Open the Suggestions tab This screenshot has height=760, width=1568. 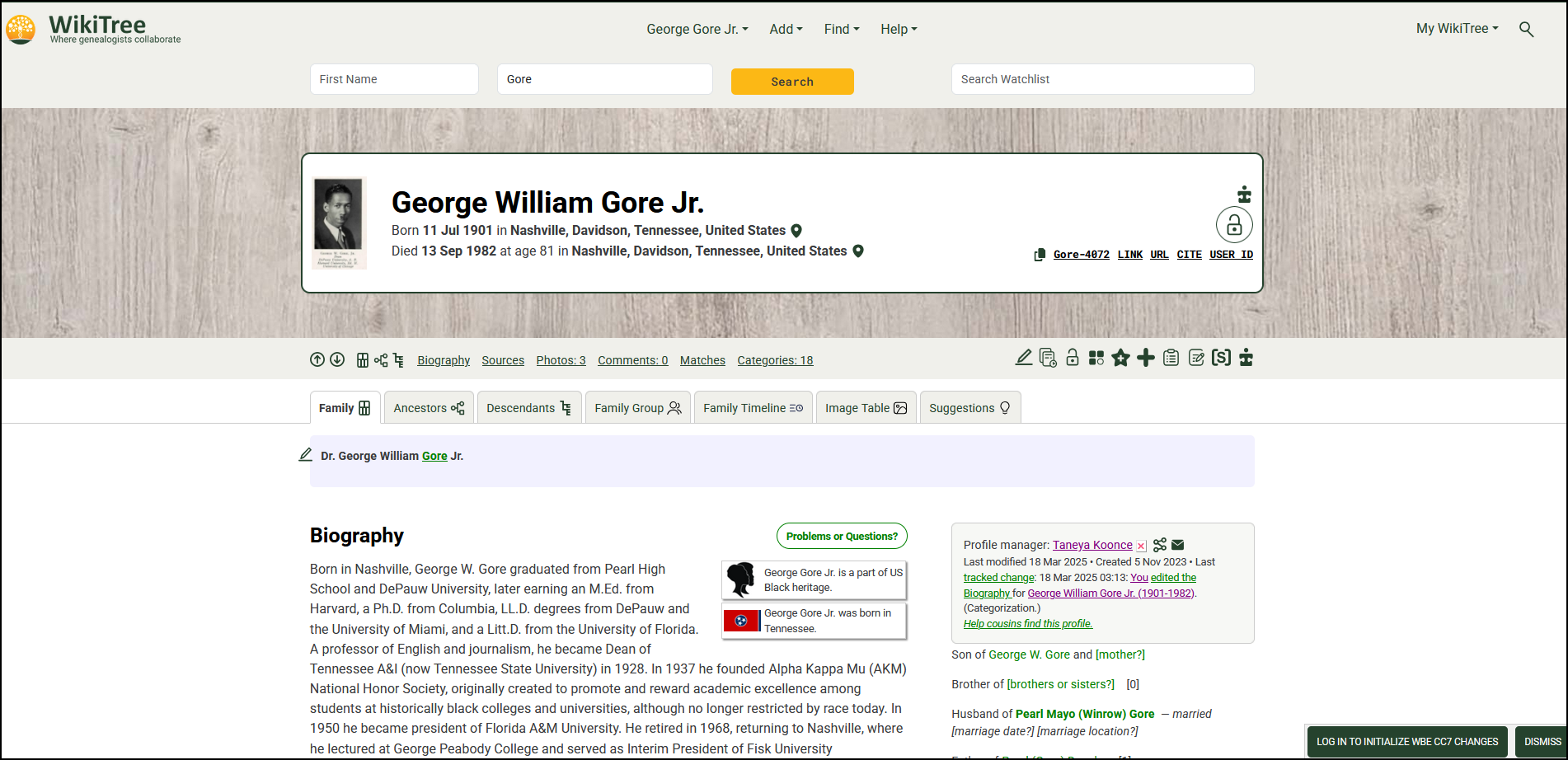[970, 408]
